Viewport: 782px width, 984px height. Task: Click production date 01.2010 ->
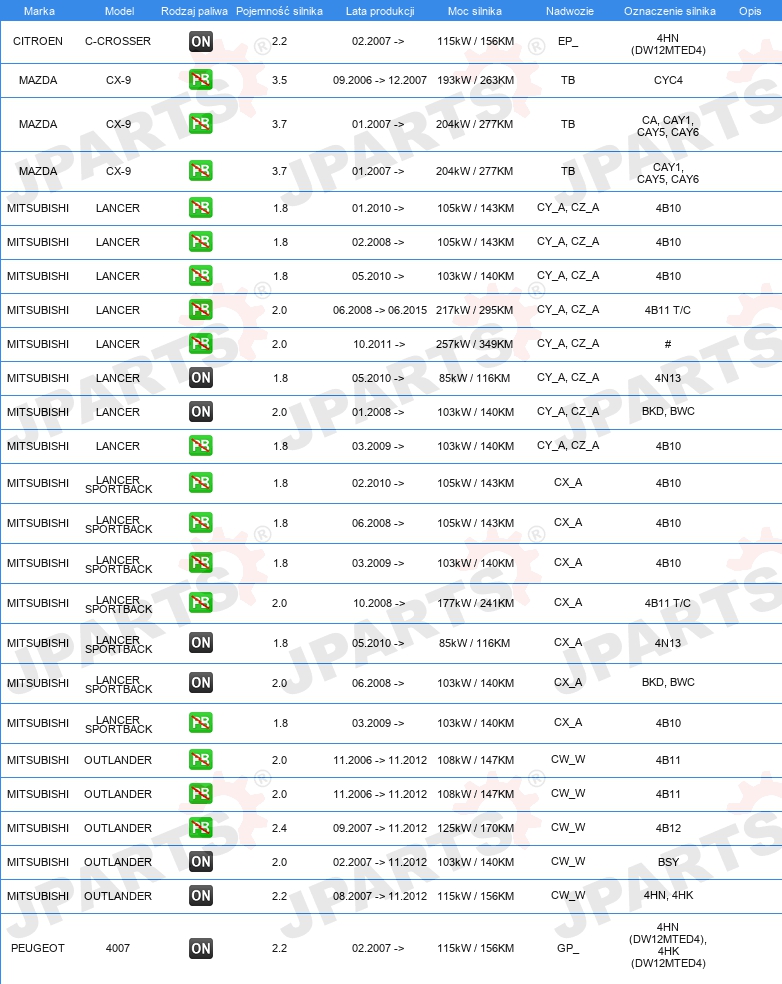[x=378, y=208]
